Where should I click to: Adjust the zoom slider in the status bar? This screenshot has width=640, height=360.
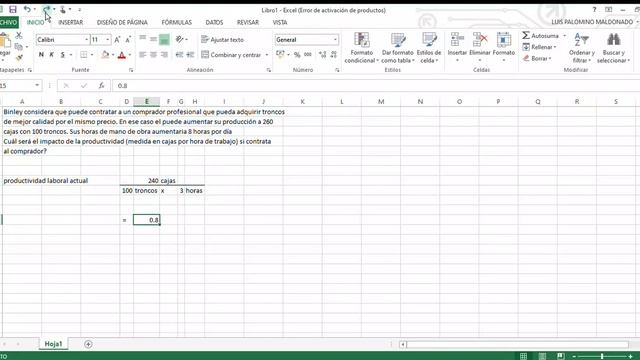point(602,356)
